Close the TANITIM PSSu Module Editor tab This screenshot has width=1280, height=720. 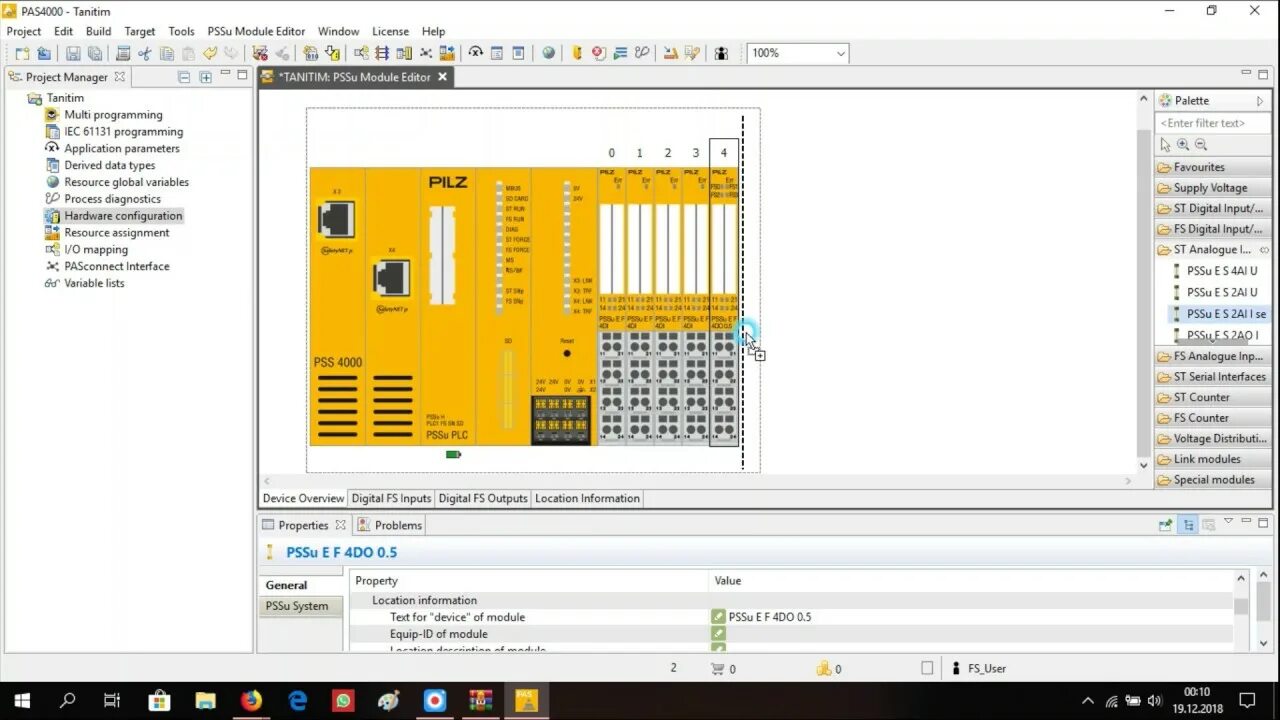(442, 77)
